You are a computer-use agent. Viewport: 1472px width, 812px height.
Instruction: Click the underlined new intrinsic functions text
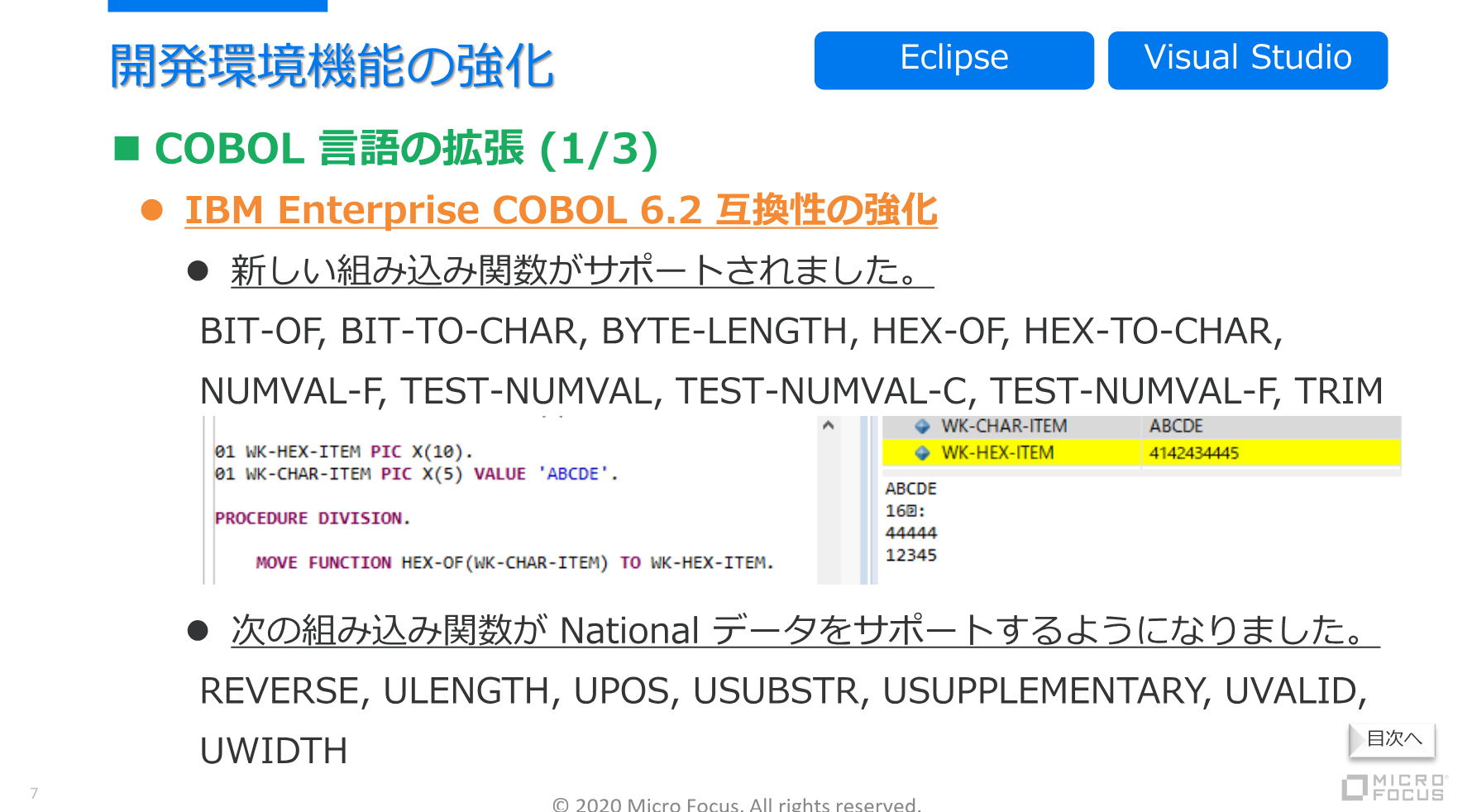tap(581, 271)
